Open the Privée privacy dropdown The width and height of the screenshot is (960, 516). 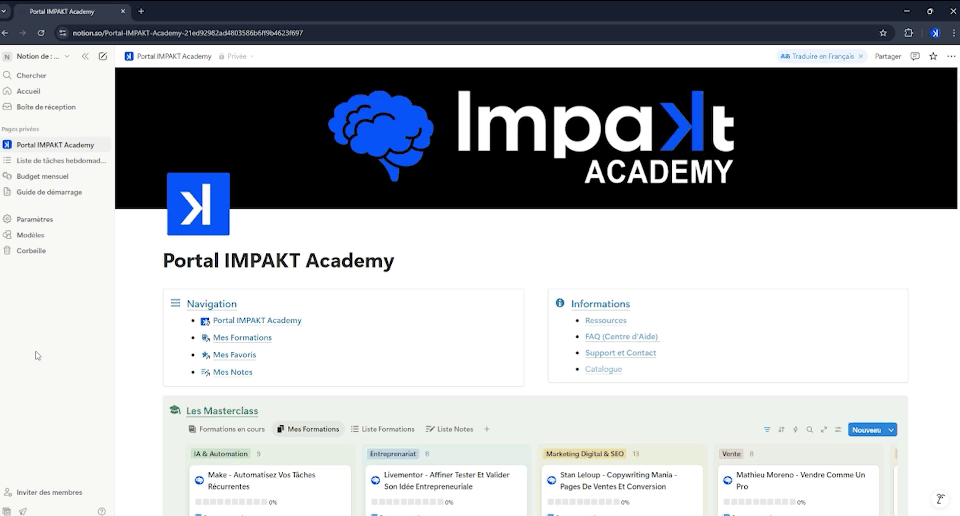pos(236,56)
